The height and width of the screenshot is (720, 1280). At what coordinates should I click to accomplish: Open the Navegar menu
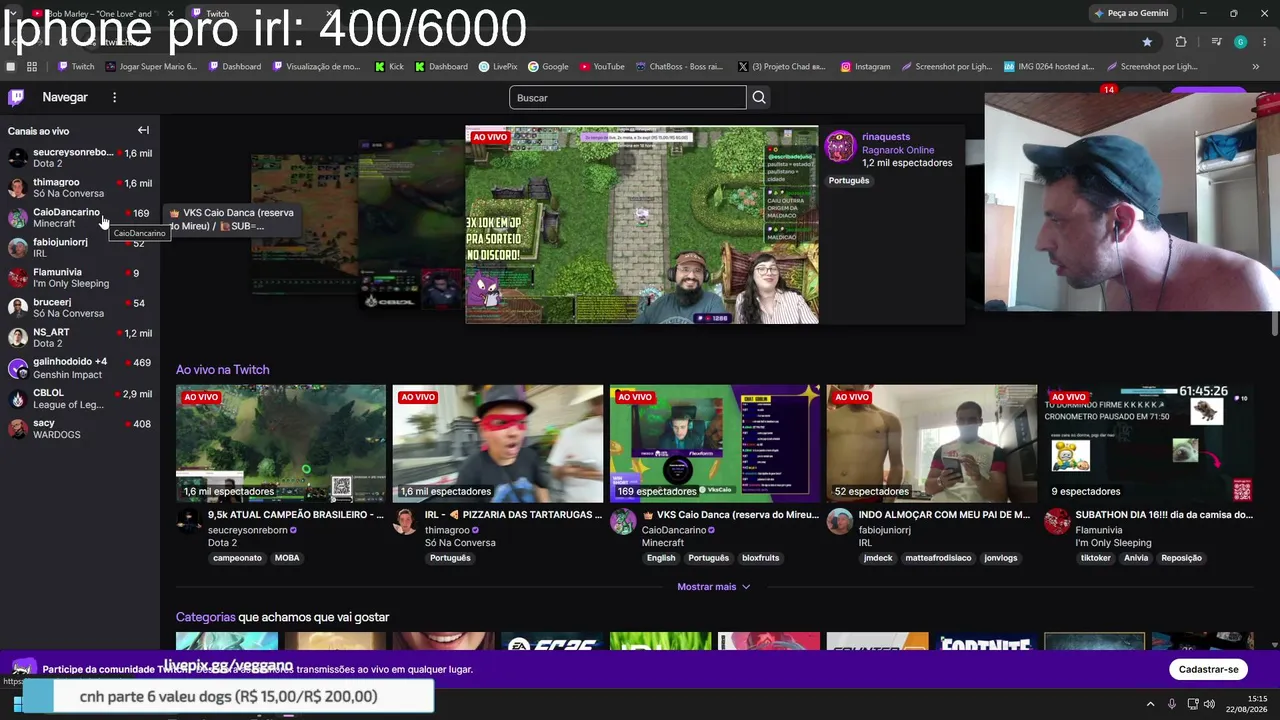point(65,97)
